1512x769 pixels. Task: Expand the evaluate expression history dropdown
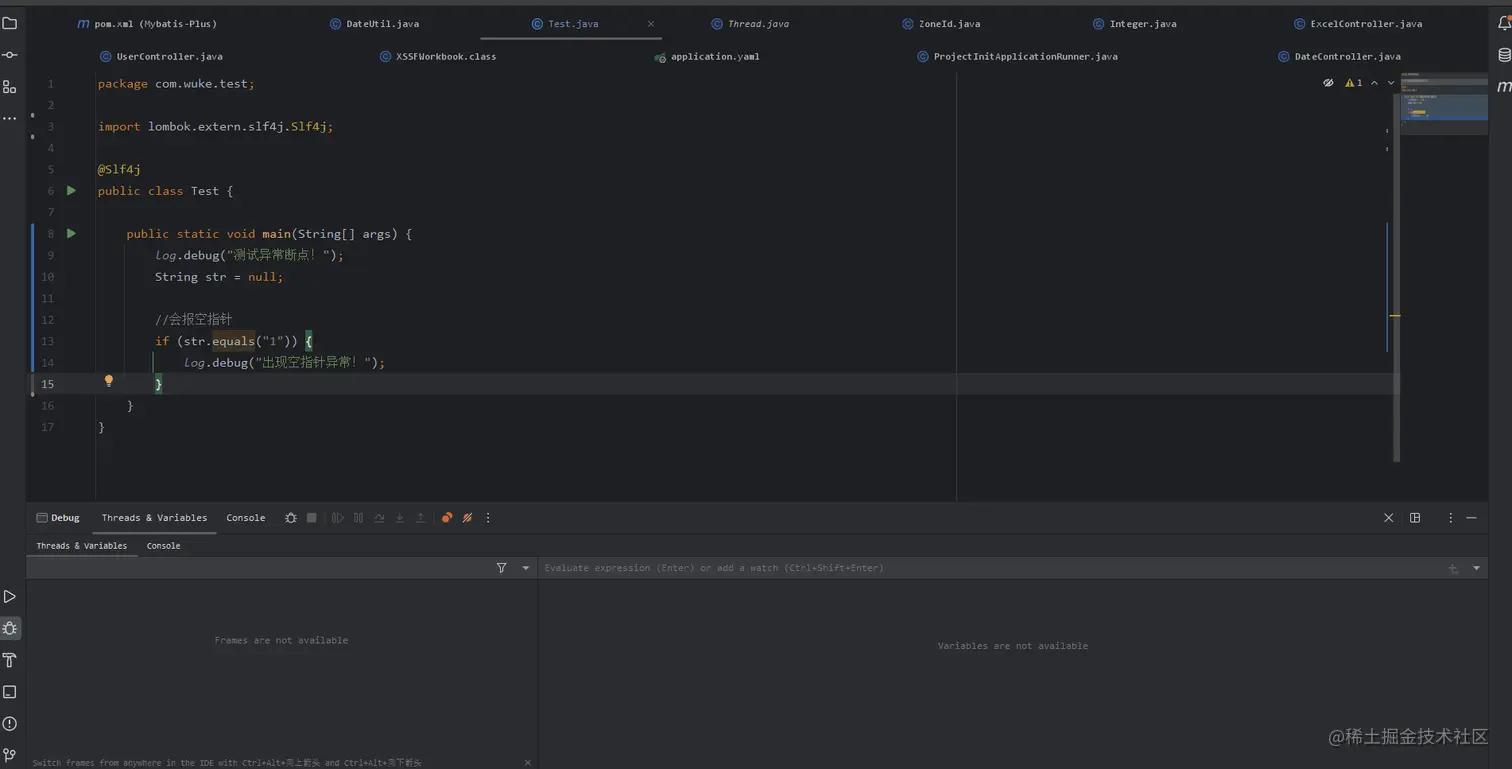coord(1477,568)
